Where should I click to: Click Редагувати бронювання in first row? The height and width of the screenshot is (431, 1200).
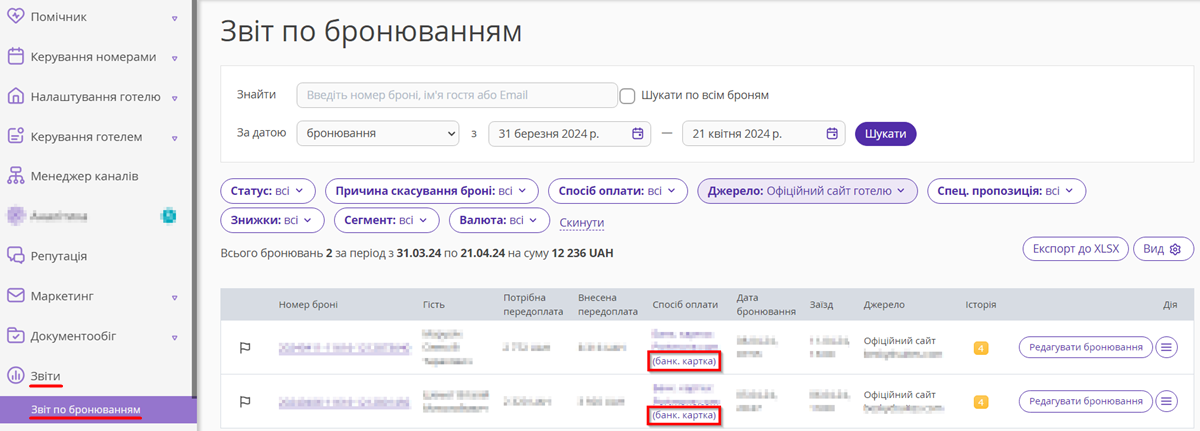tap(1084, 348)
